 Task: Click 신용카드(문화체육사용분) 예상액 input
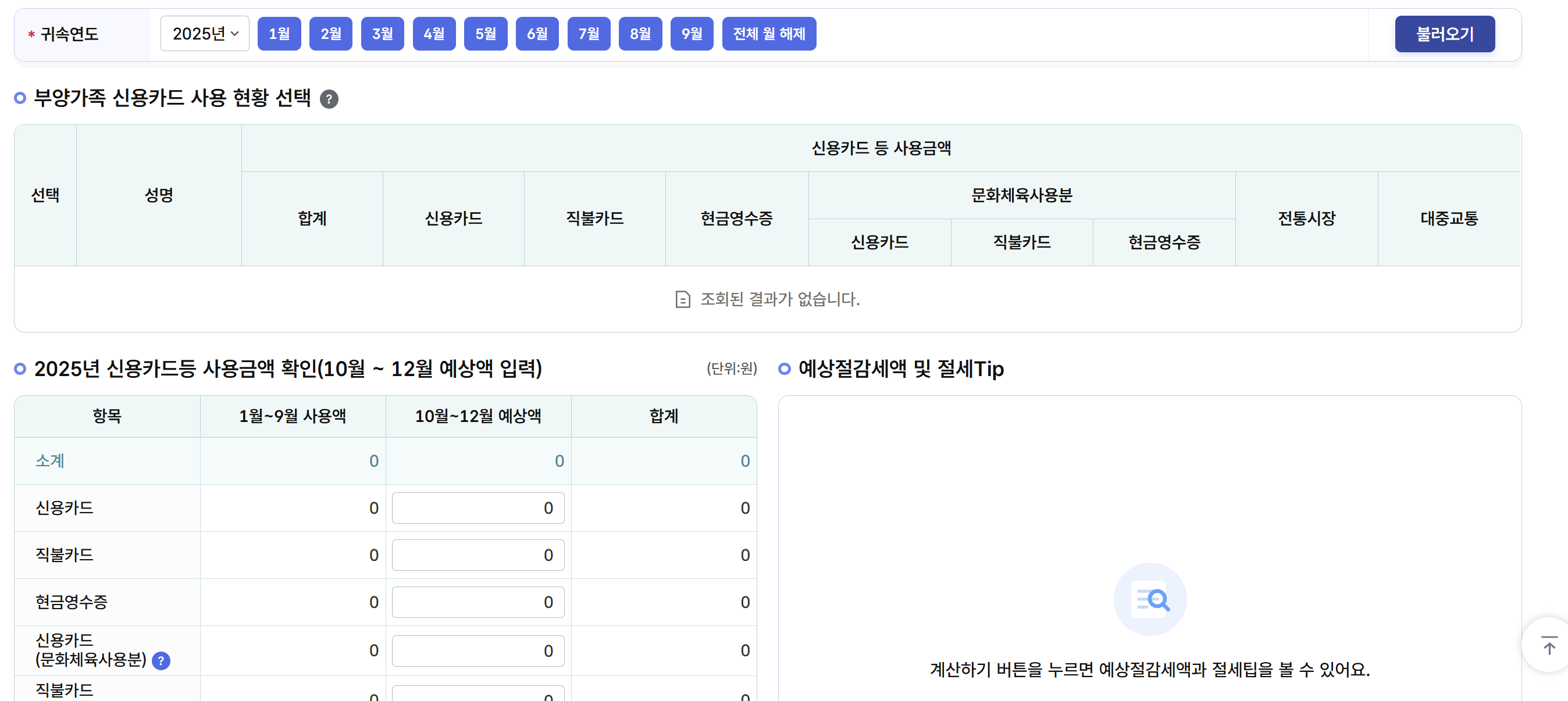(478, 650)
